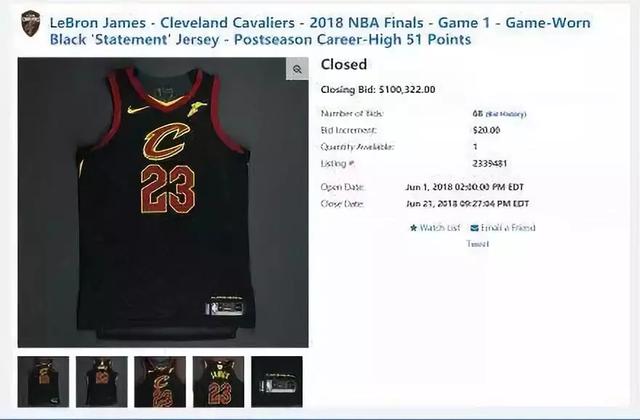
Task: Click the magnifier zoom icon on jersey image
Action: (297, 69)
